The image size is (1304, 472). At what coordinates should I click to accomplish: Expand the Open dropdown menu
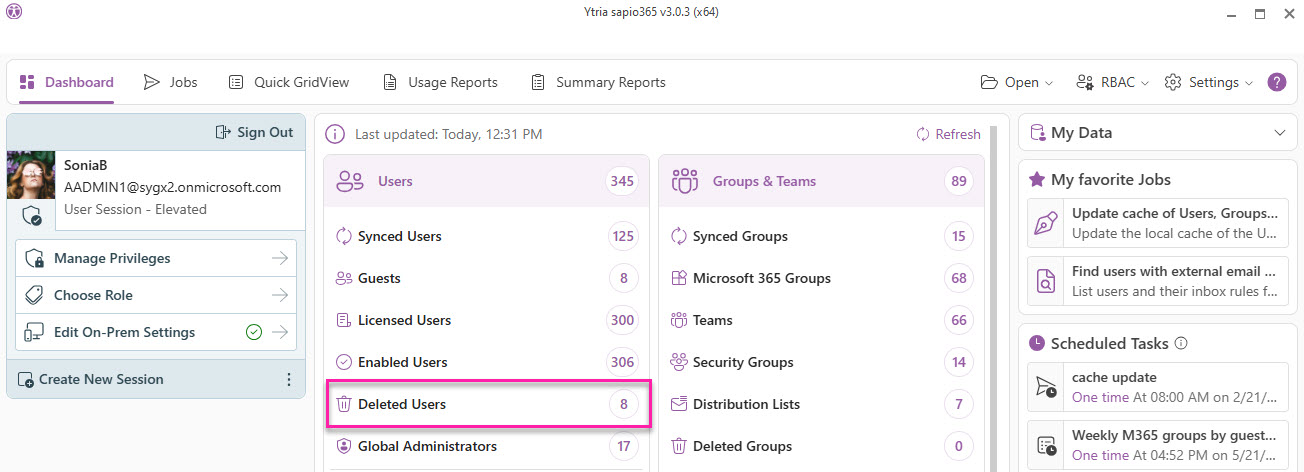point(1016,82)
